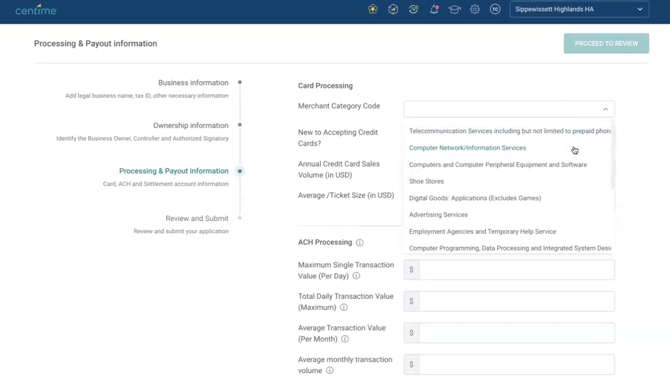Image resolution: width=670 pixels, height=383 pixels.
Task: Go to Ownership information step
Action: pos(191,125)
